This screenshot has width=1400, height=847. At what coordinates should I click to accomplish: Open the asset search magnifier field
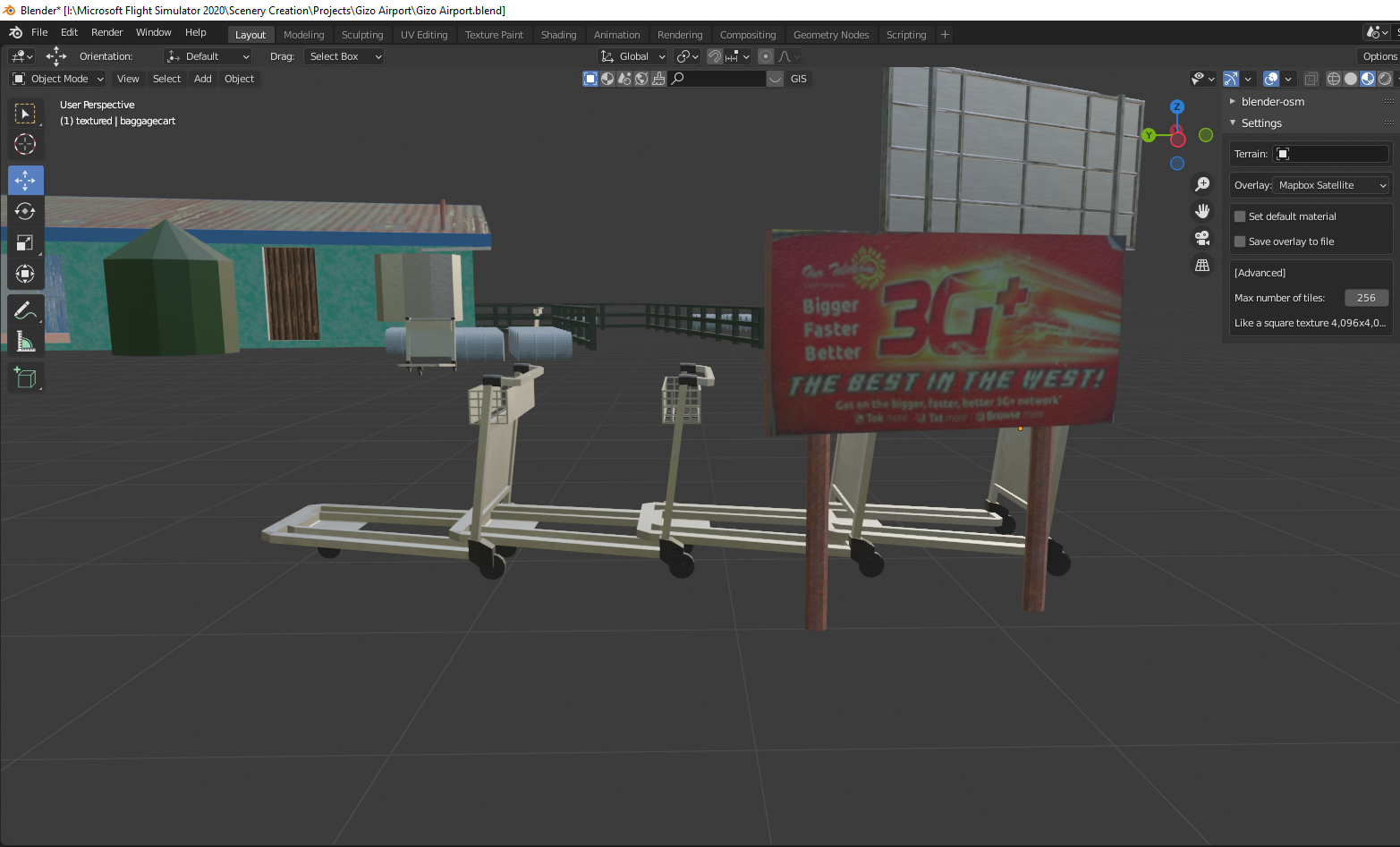[x=717, y=79]
